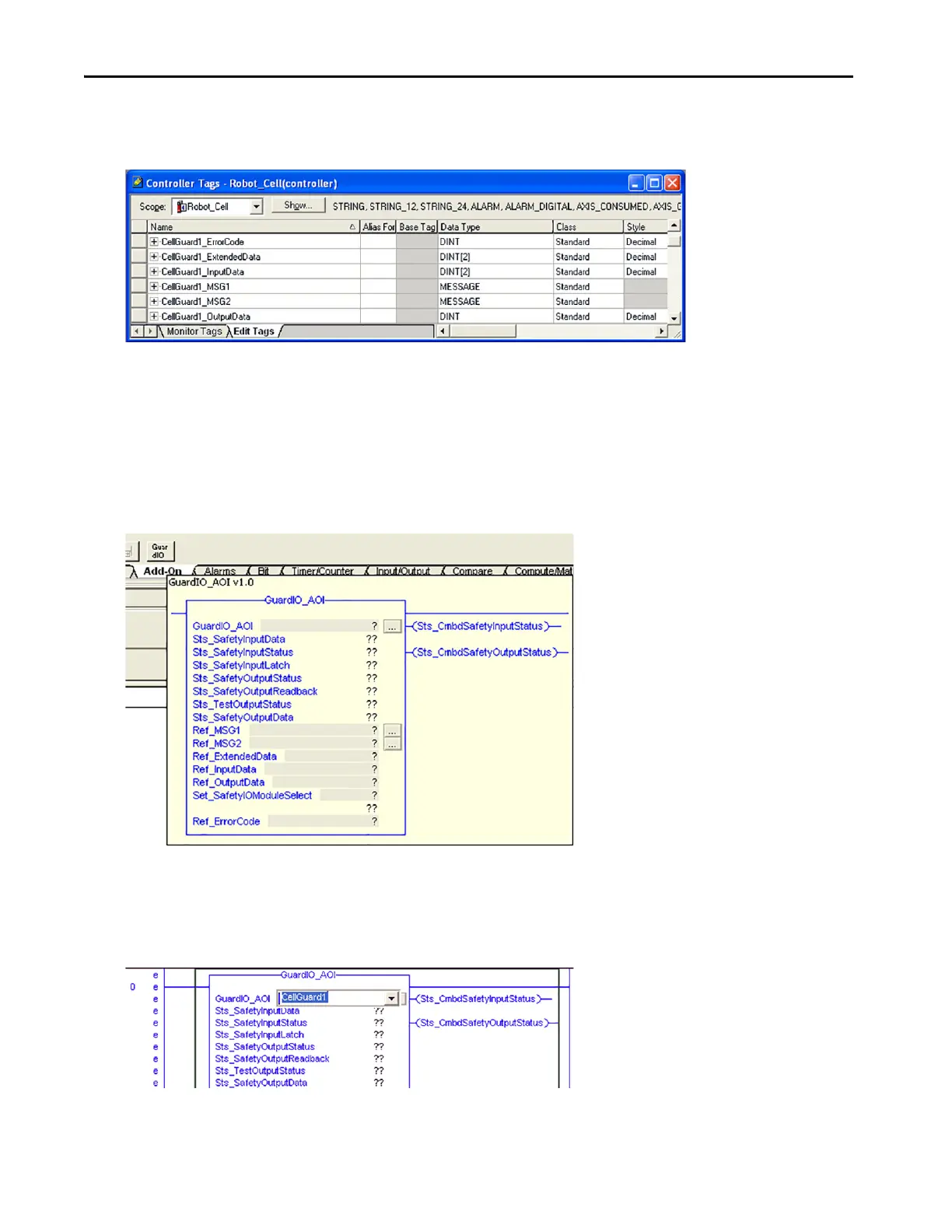Viewport: 952px width, 1232px height.
Task: Switch to the Edit Tags tab
Action: pos(254,331)
